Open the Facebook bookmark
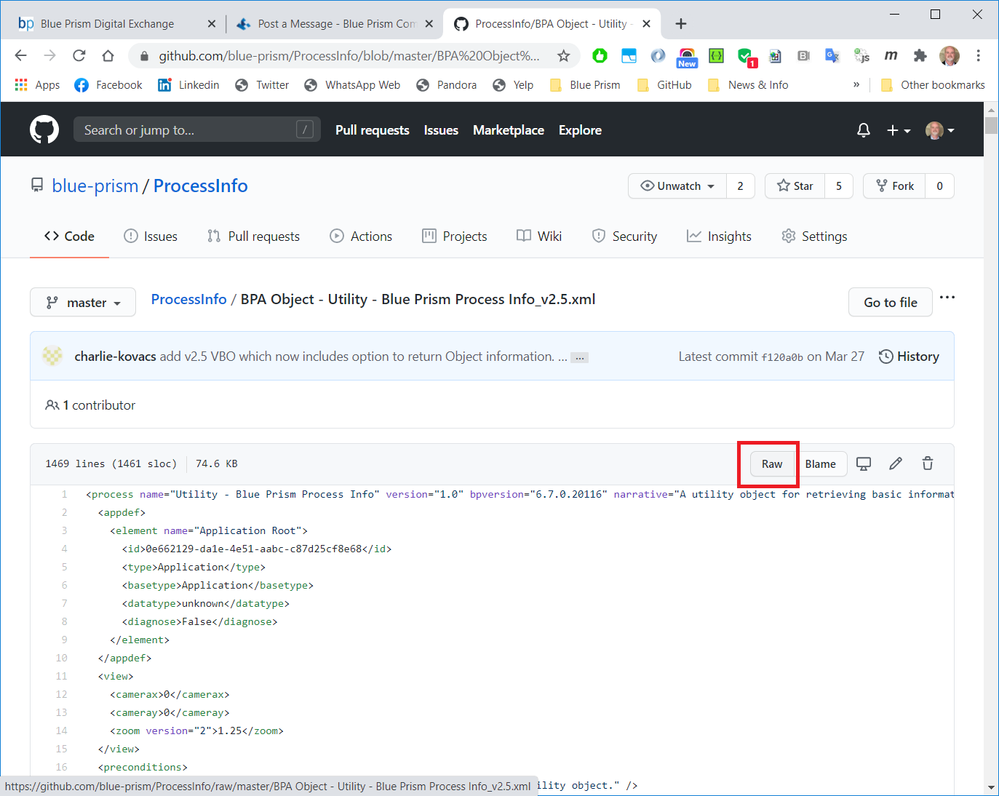Screen dimensions: 999x796 108,85
